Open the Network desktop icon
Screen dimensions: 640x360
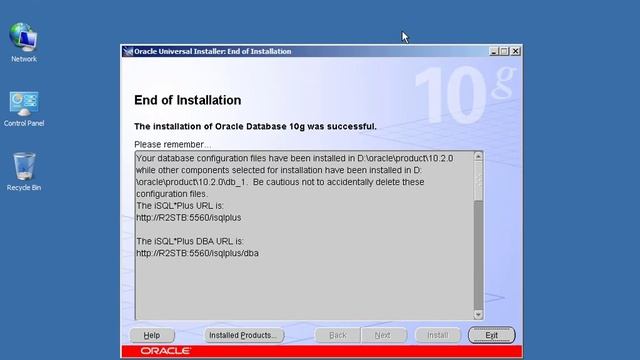24,42
